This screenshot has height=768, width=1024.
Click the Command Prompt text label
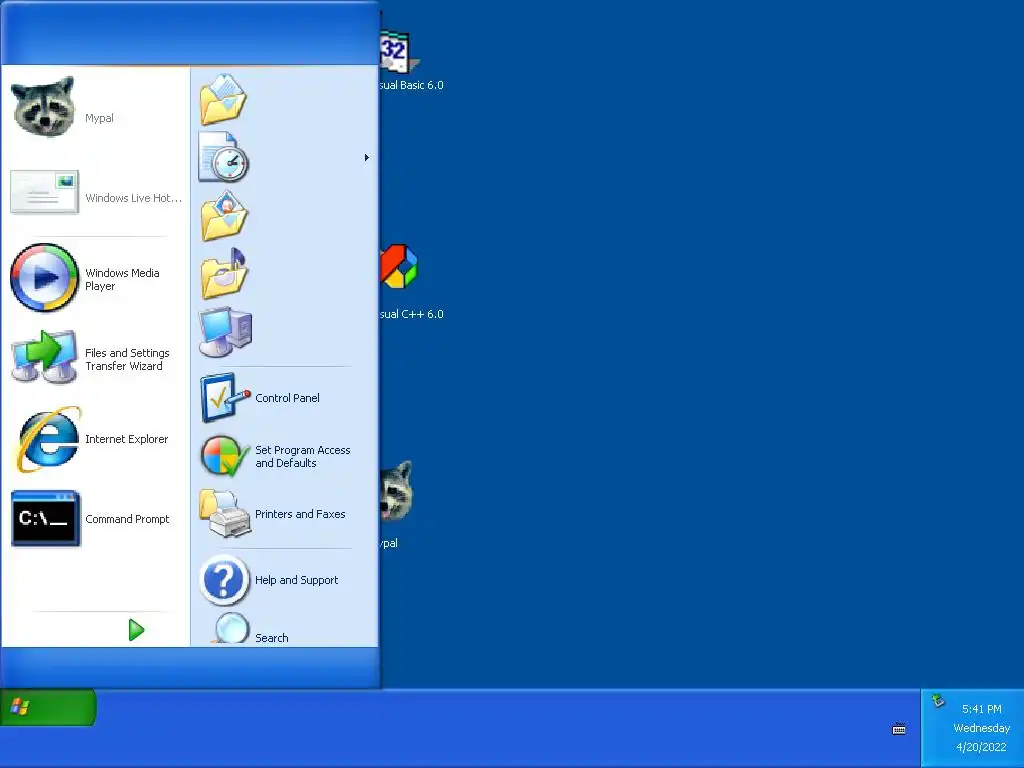tap(127, 519)
